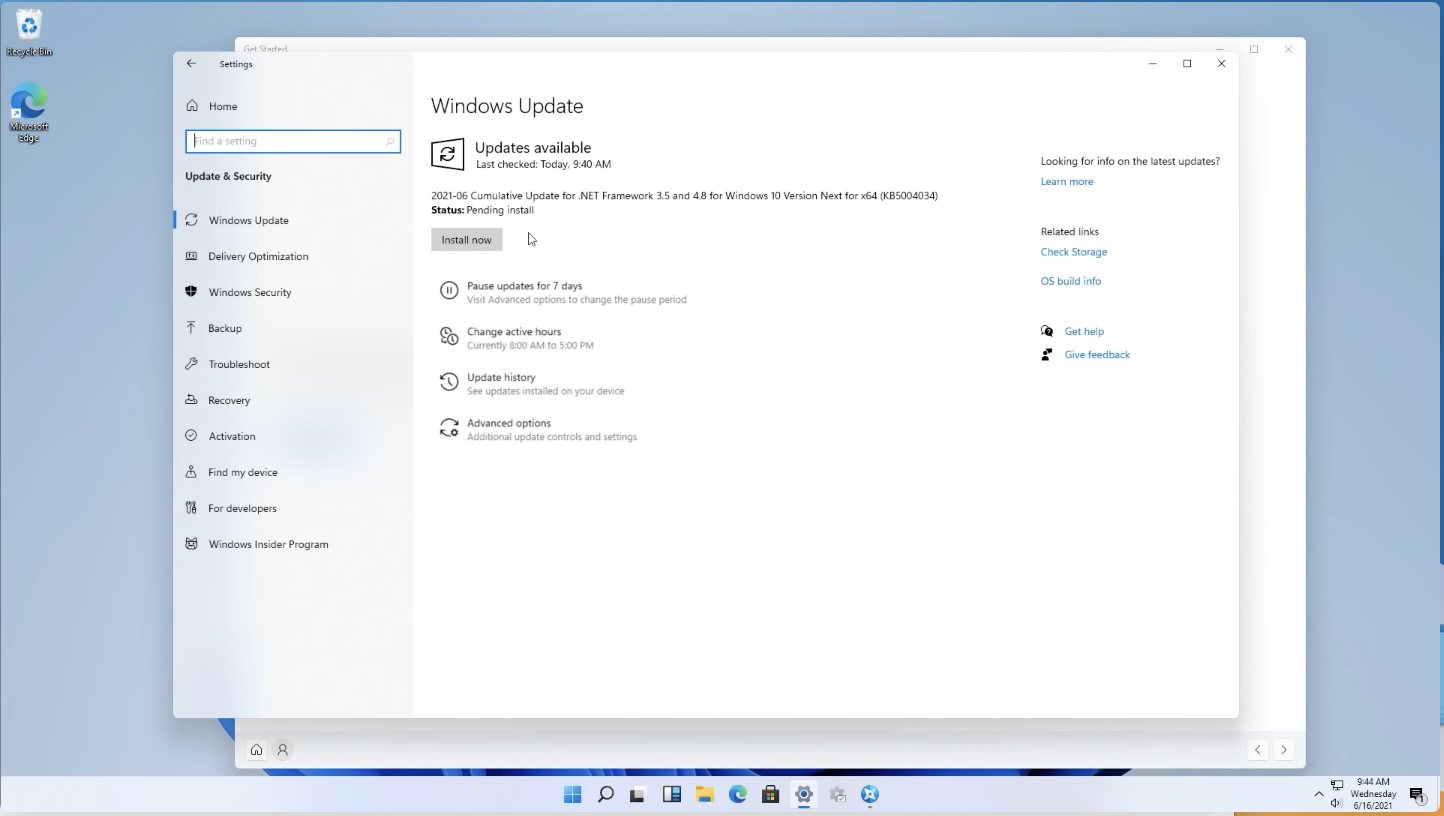The height and width of the screenshot is (816, 1444).
Task: Click the 'Related links' label
Action: click(1070, 232)
